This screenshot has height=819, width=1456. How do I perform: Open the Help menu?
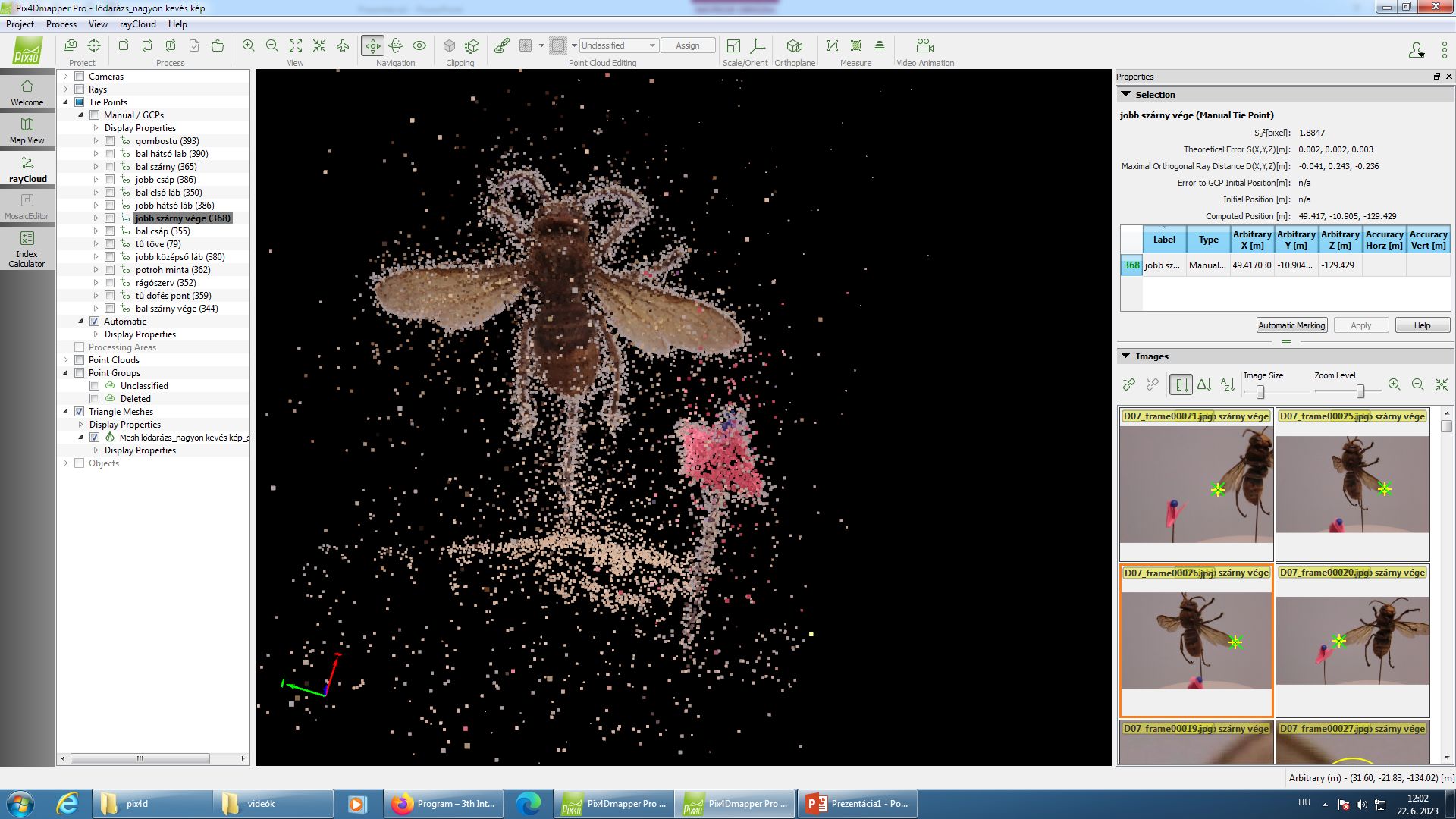[177, 24]
